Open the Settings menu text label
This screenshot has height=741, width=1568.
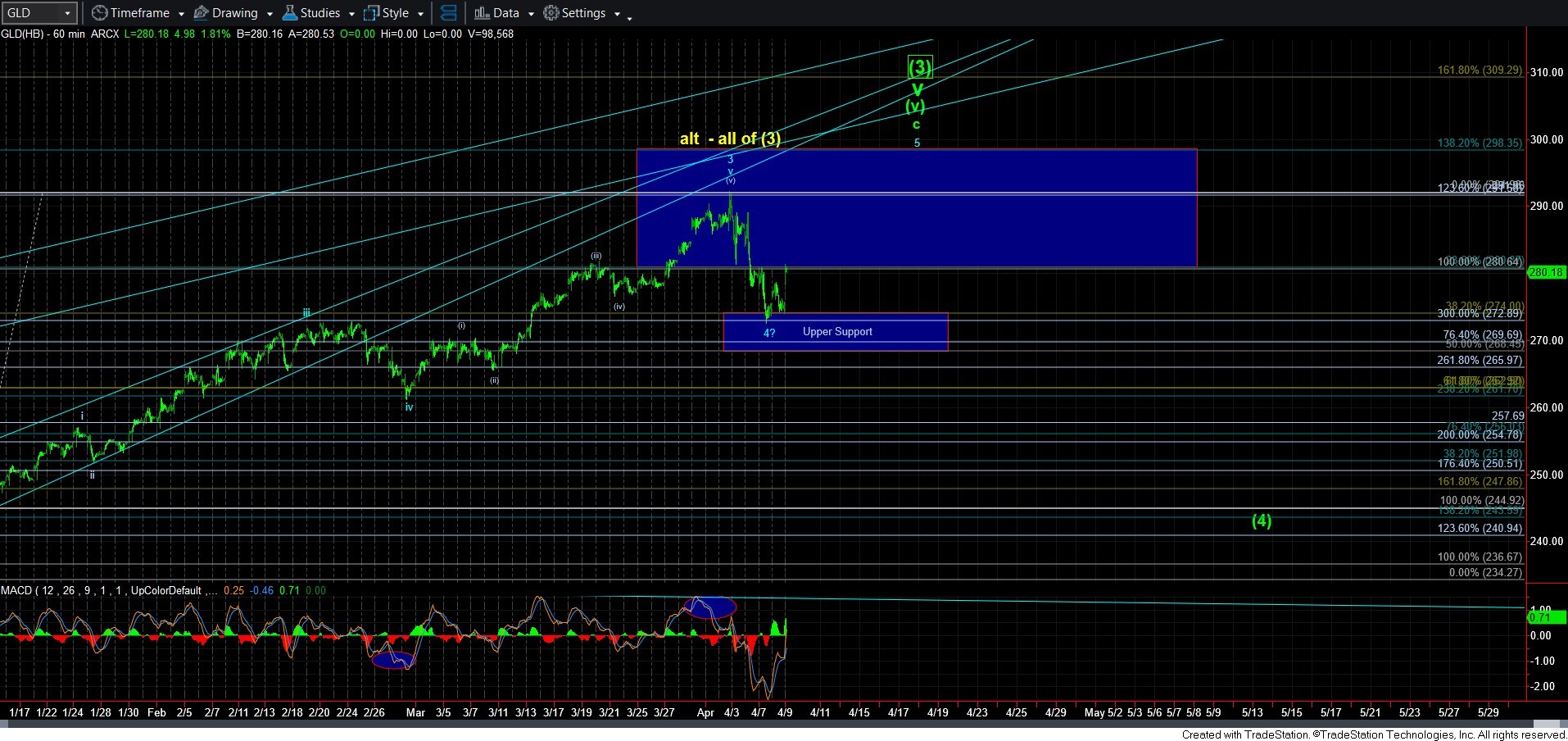click(x=583, y=13)
